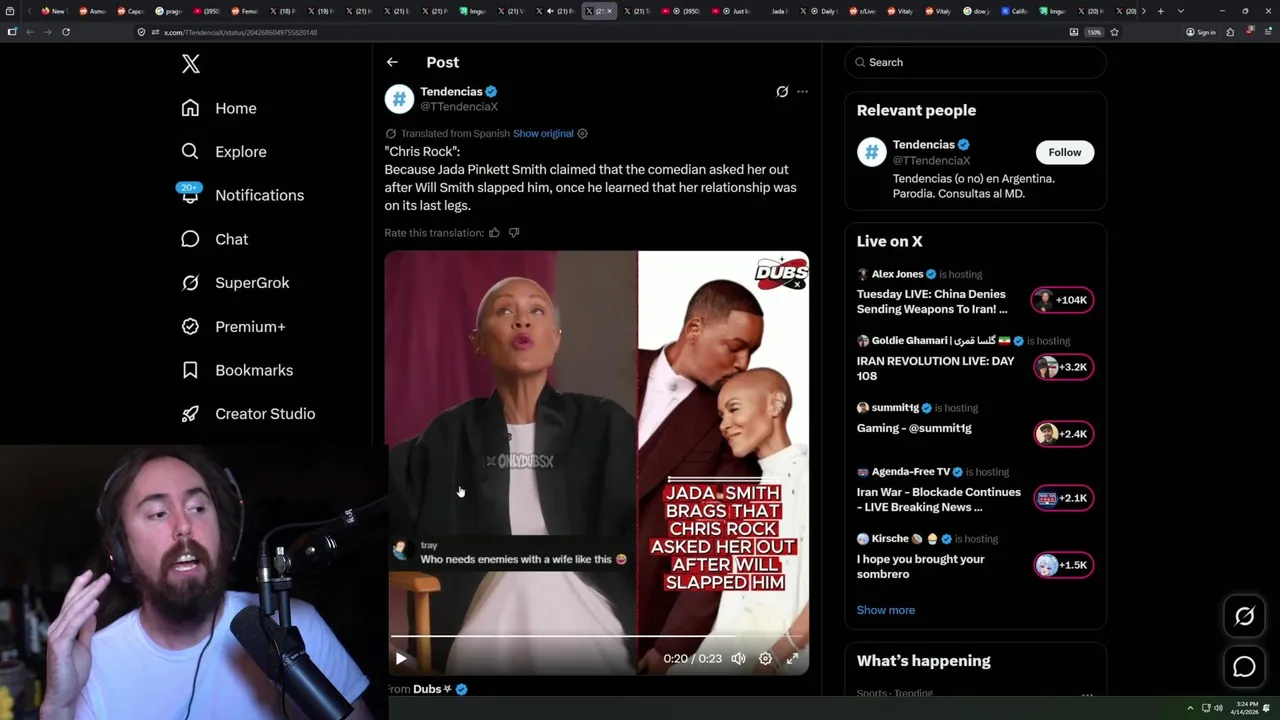Join Agenda-Free TV live +2.1K
Image resolution: width=1280 pixels, height=720 pixels.
(x=1062, y=498)
